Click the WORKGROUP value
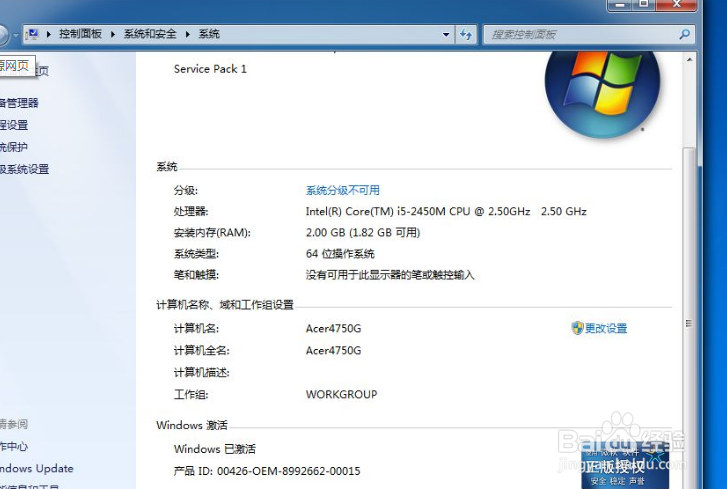727x489 pixels. (342, 394)
